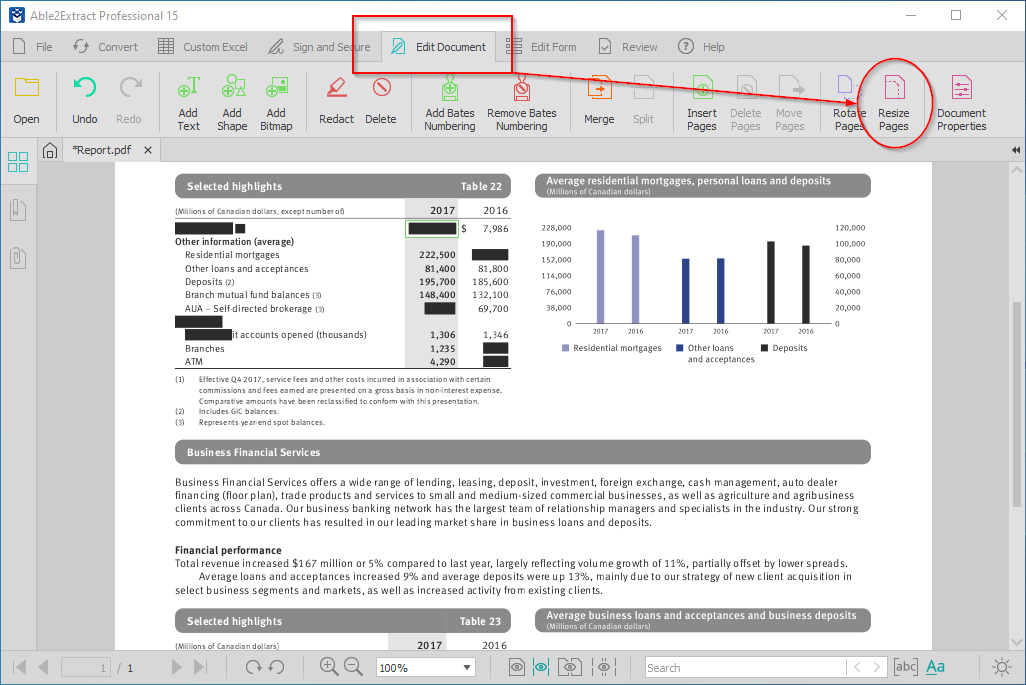Rotate view clockwise in the status bar
The image size is (1026, 685).
[253, 667]
